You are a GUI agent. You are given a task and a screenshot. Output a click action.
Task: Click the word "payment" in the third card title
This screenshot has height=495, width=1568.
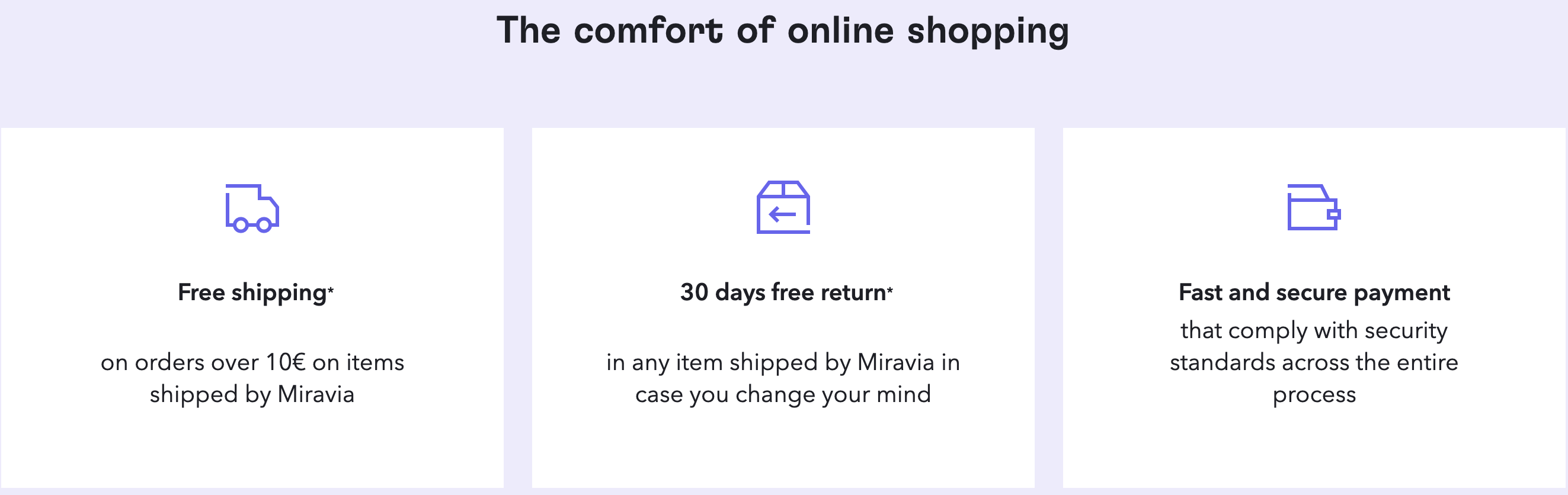coord(1402,294)
